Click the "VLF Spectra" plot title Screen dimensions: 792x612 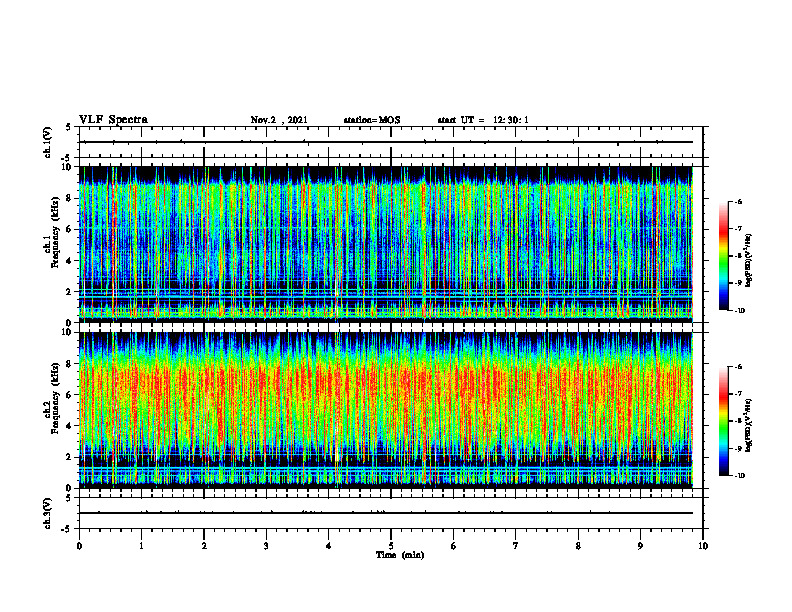pos(113,120)
